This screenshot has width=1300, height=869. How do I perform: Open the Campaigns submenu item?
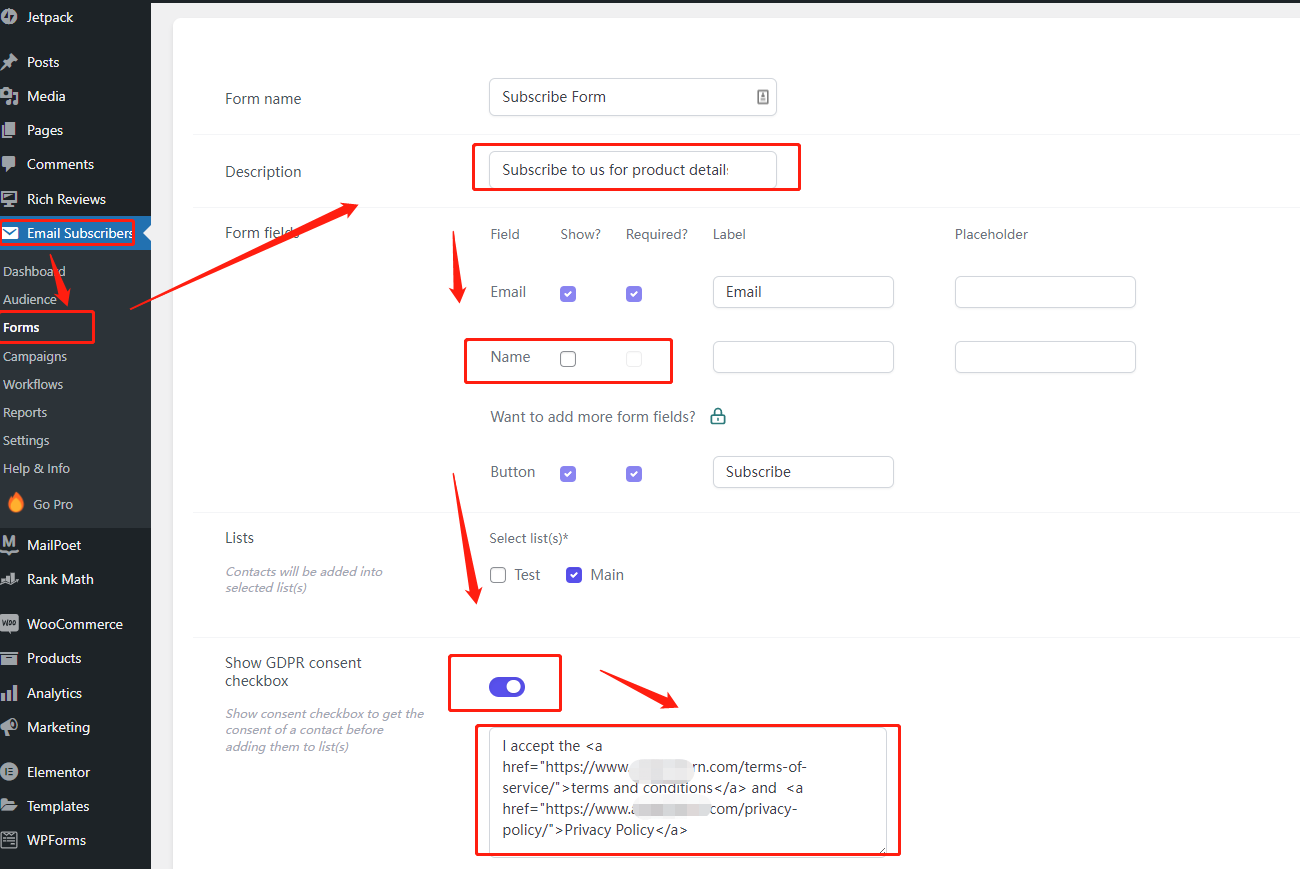pyautogui.click(x=35, y=356)
